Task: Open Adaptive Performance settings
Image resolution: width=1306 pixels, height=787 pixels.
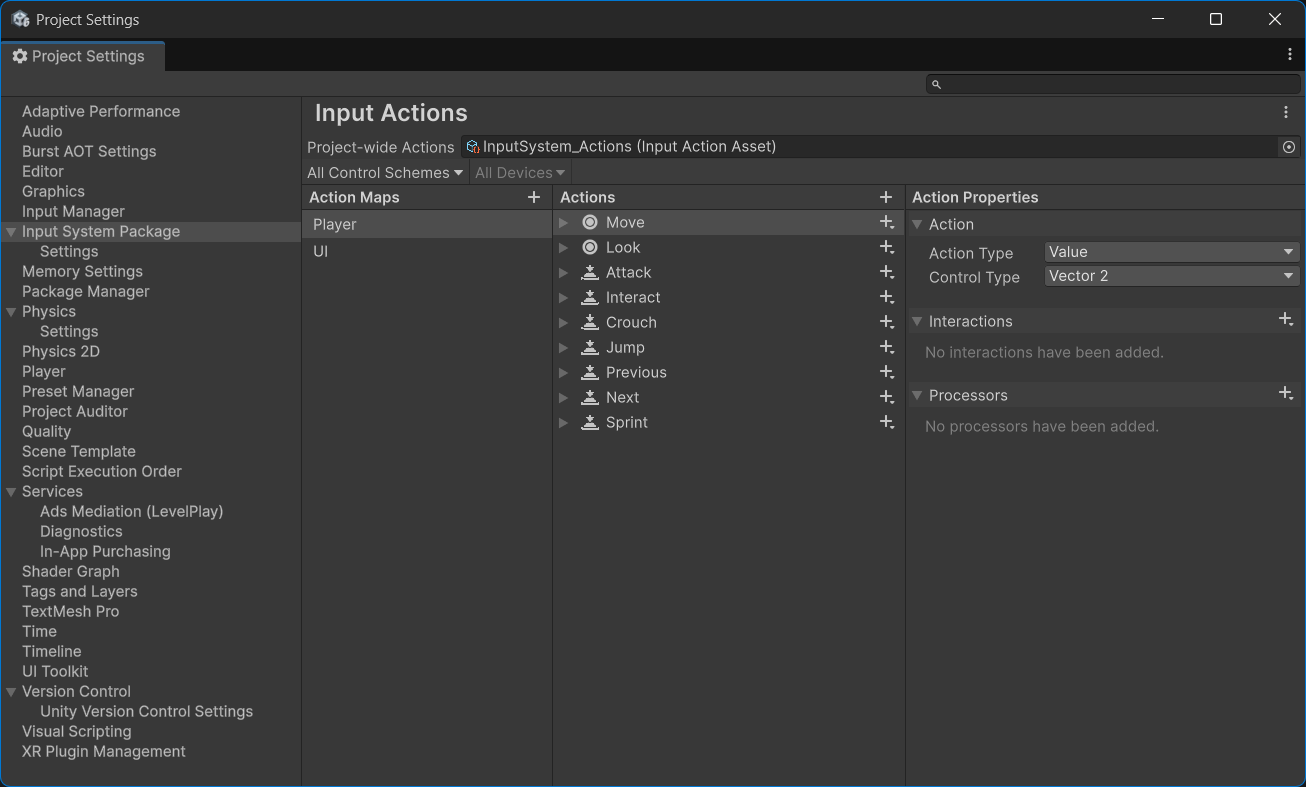Action: (101, 111)
